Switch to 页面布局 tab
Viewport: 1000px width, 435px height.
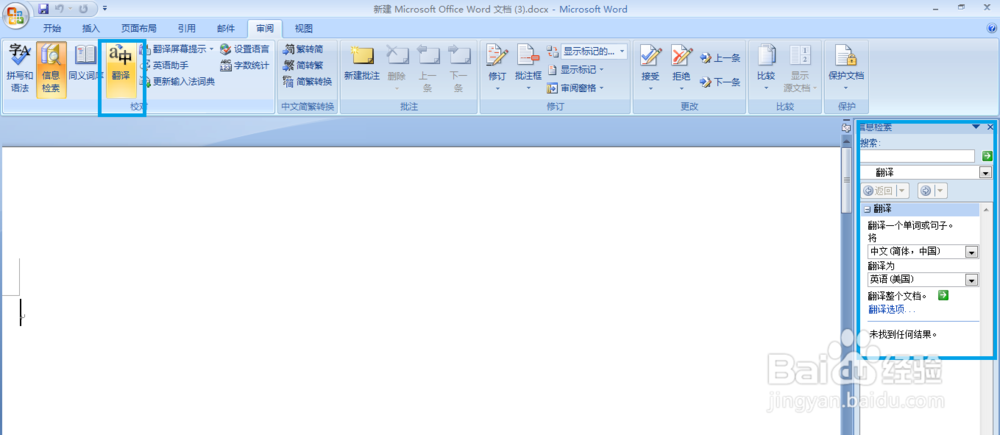(138, 28)
